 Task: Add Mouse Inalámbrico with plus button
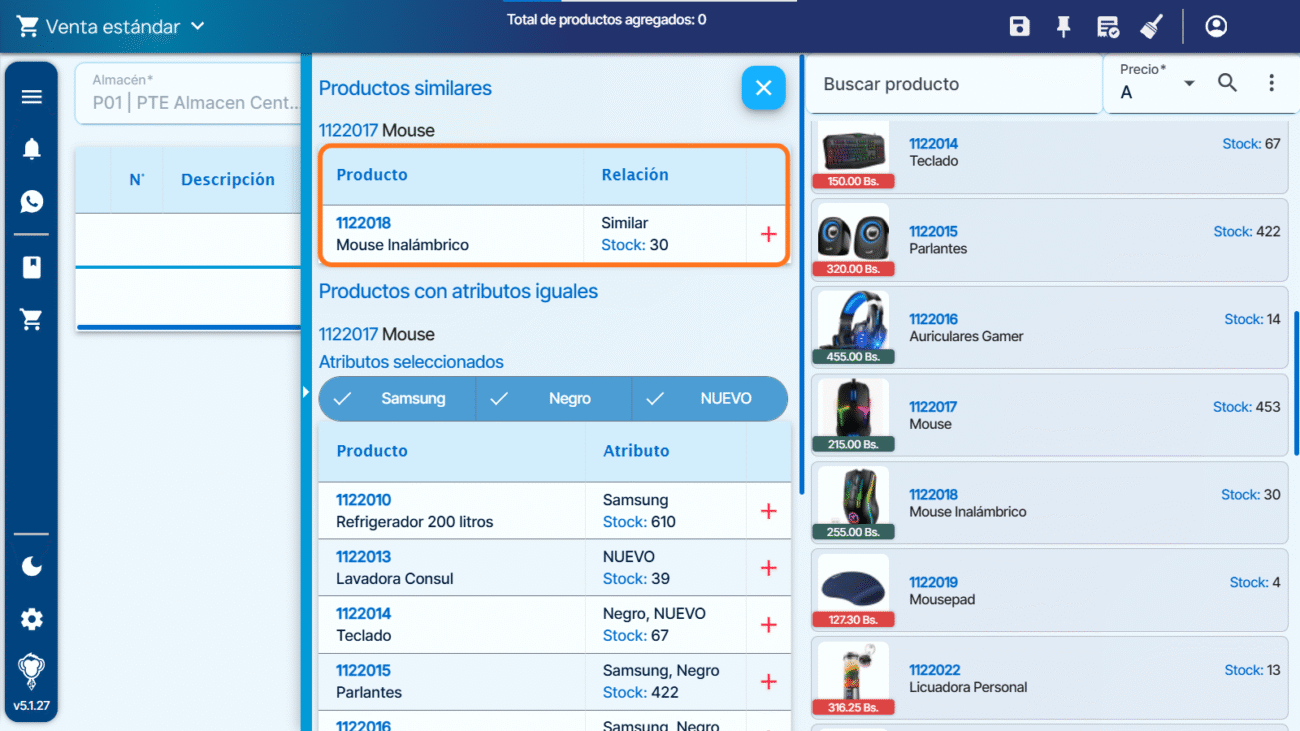coord(768,234)
